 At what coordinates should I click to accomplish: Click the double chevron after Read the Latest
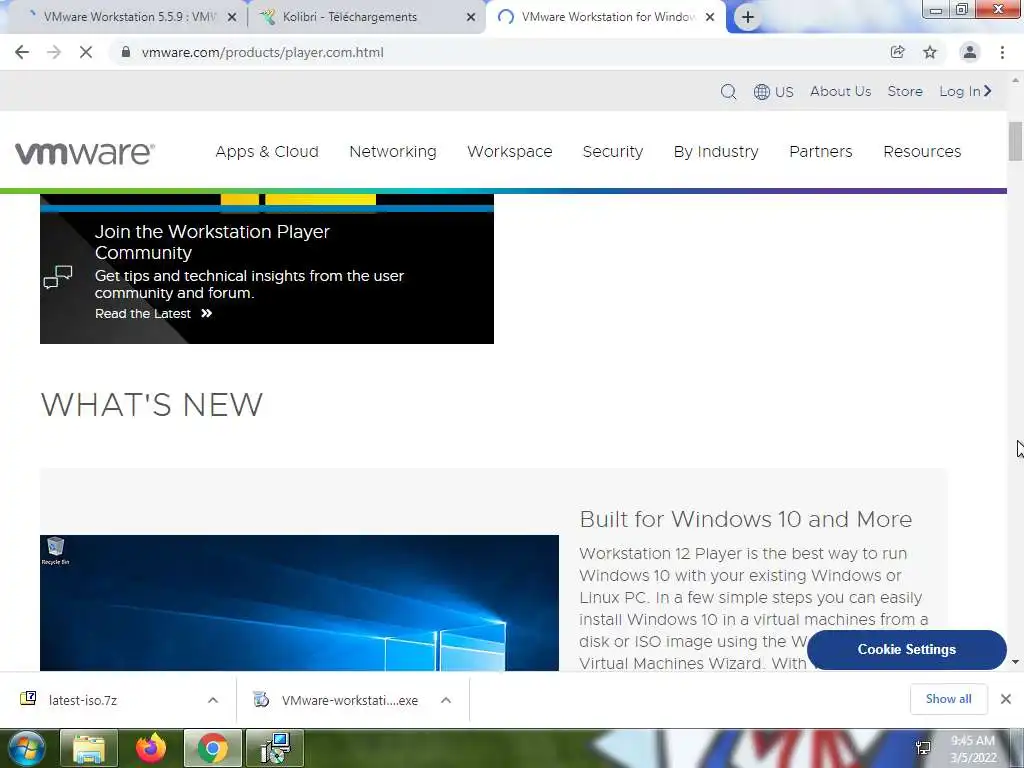206,313
